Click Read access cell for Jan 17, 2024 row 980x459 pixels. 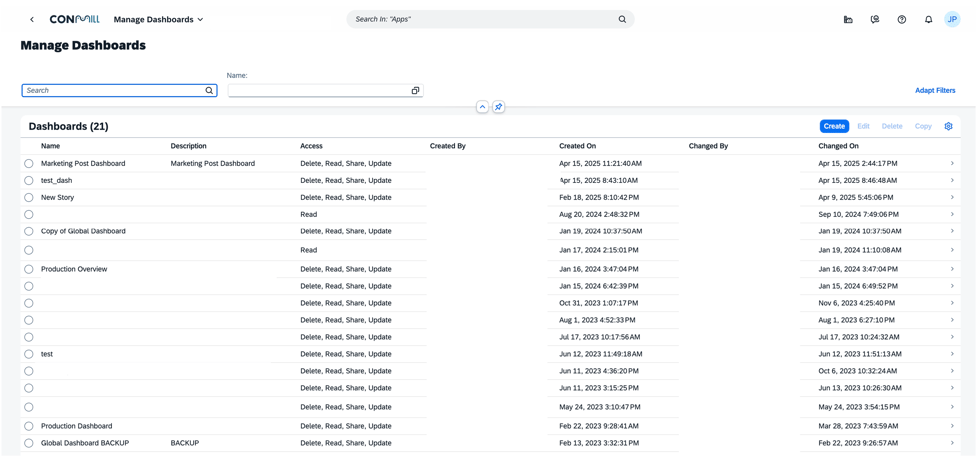[x=309, y=250]
